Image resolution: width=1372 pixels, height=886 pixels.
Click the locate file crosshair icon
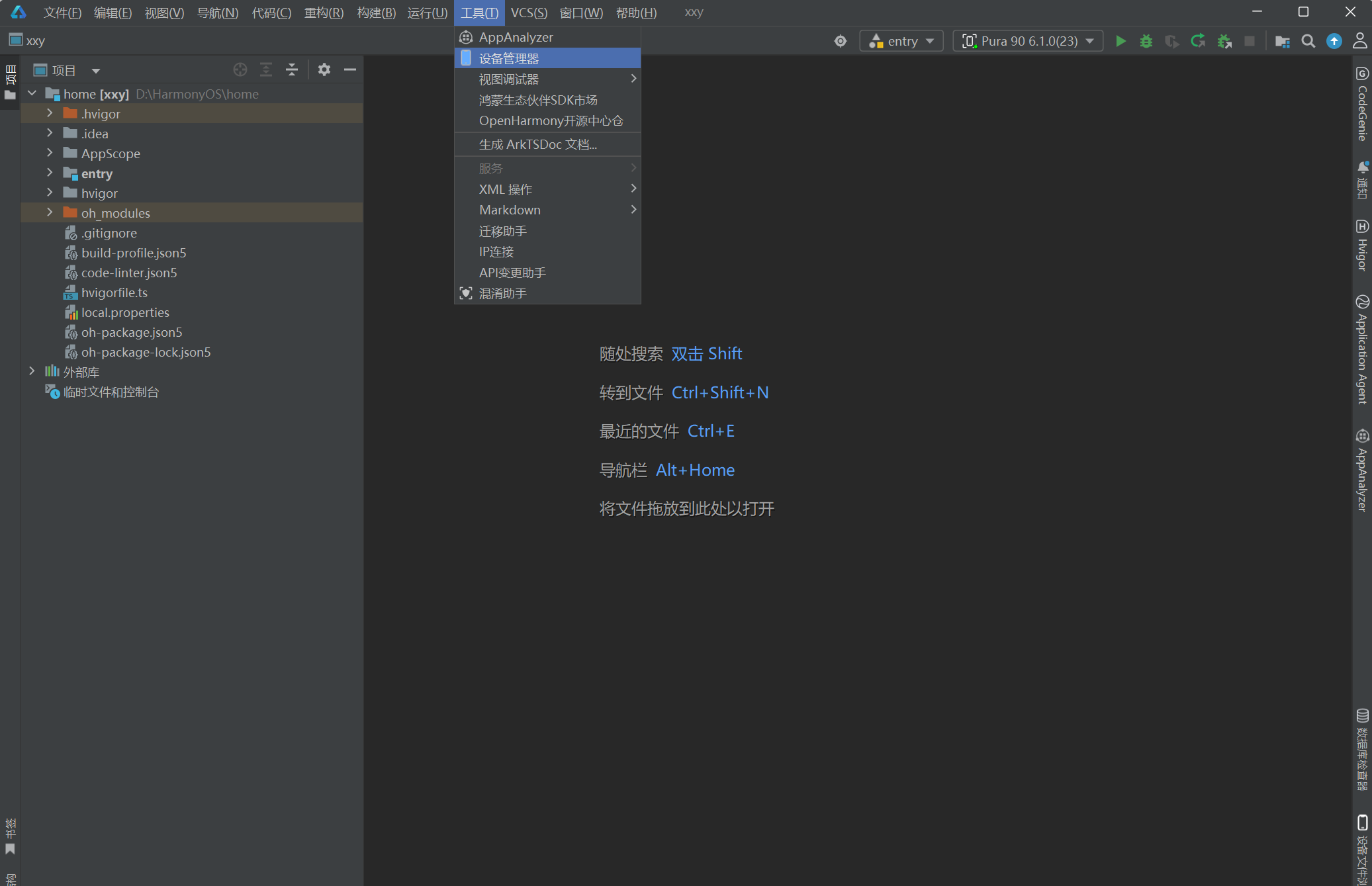(240, 69)
